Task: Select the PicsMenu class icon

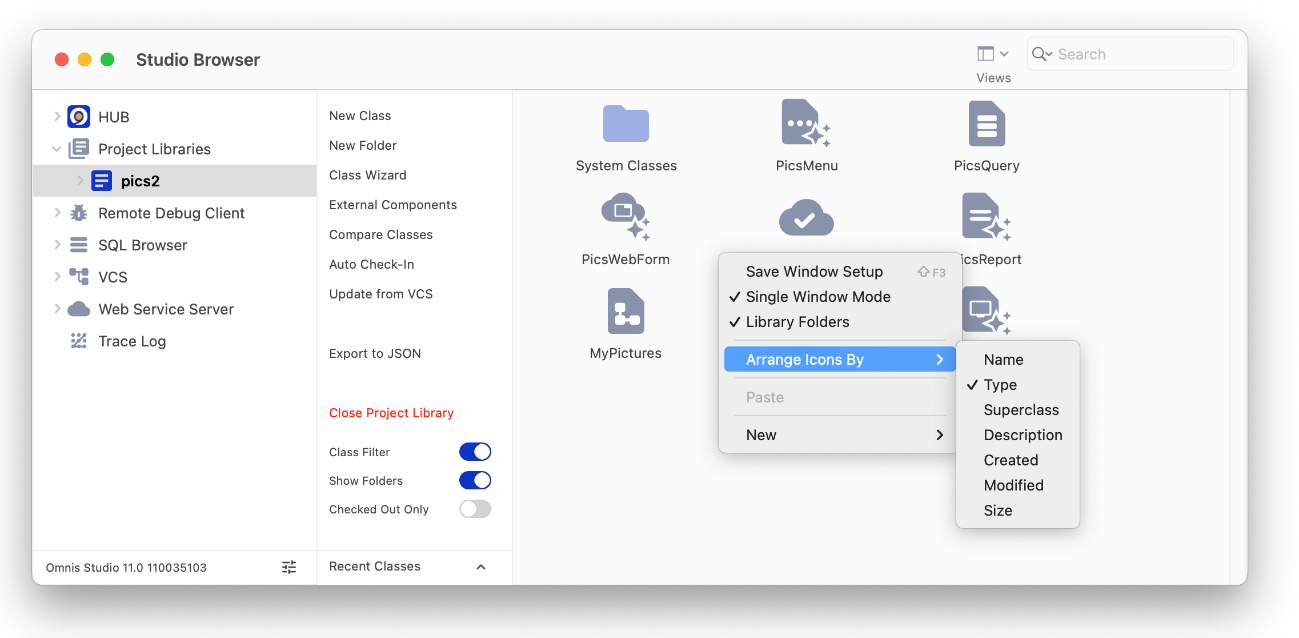Action: click(805, 124)
